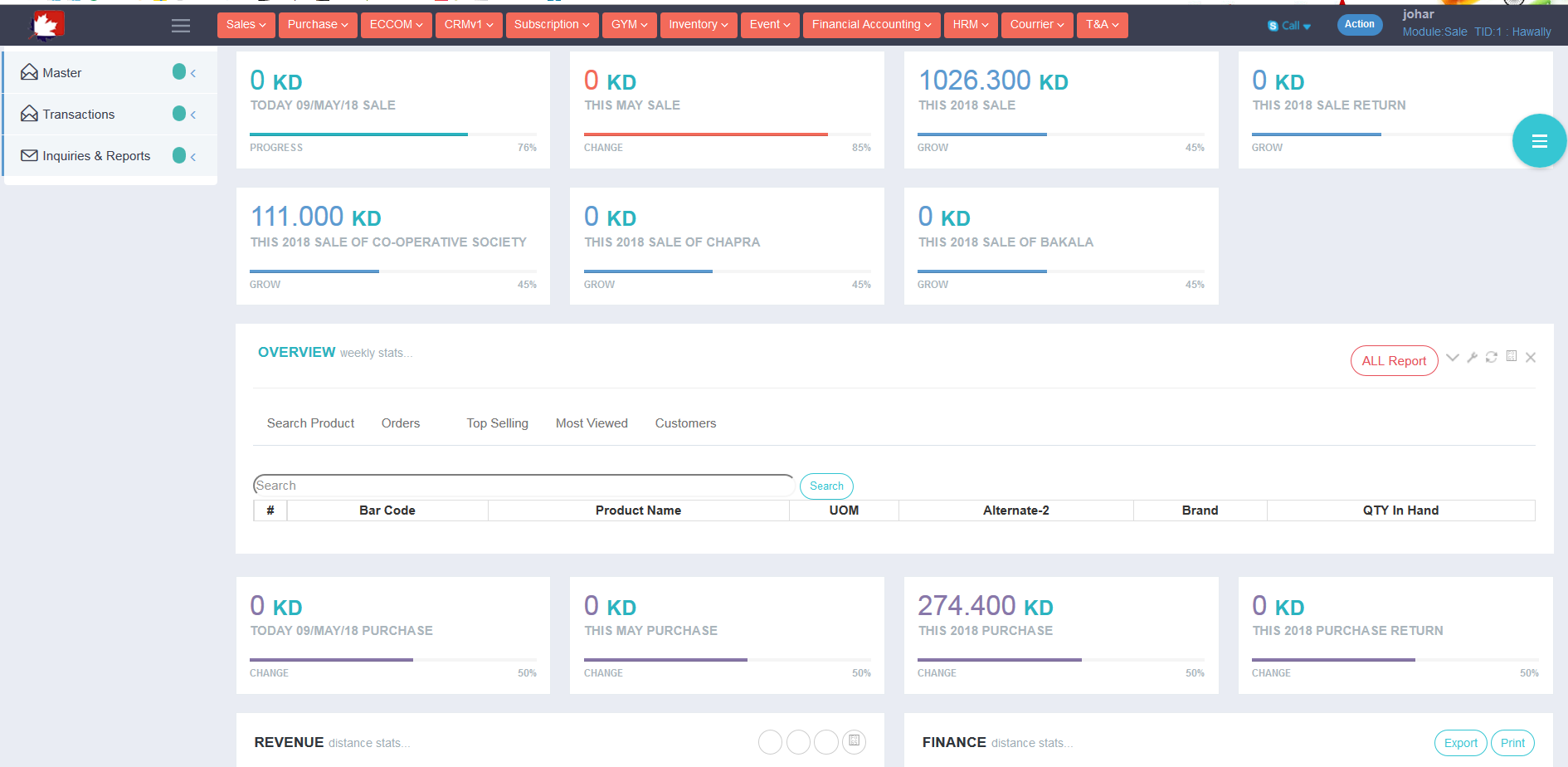Click the wrench settings icon in Overview
Viewport: 1568px width, 767px height.
(1472, 357)
